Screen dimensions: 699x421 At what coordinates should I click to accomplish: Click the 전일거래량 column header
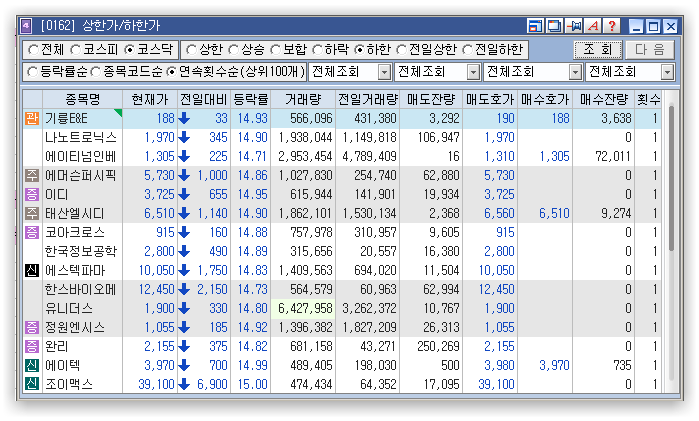pyautogui.click(x=368, y=99)
